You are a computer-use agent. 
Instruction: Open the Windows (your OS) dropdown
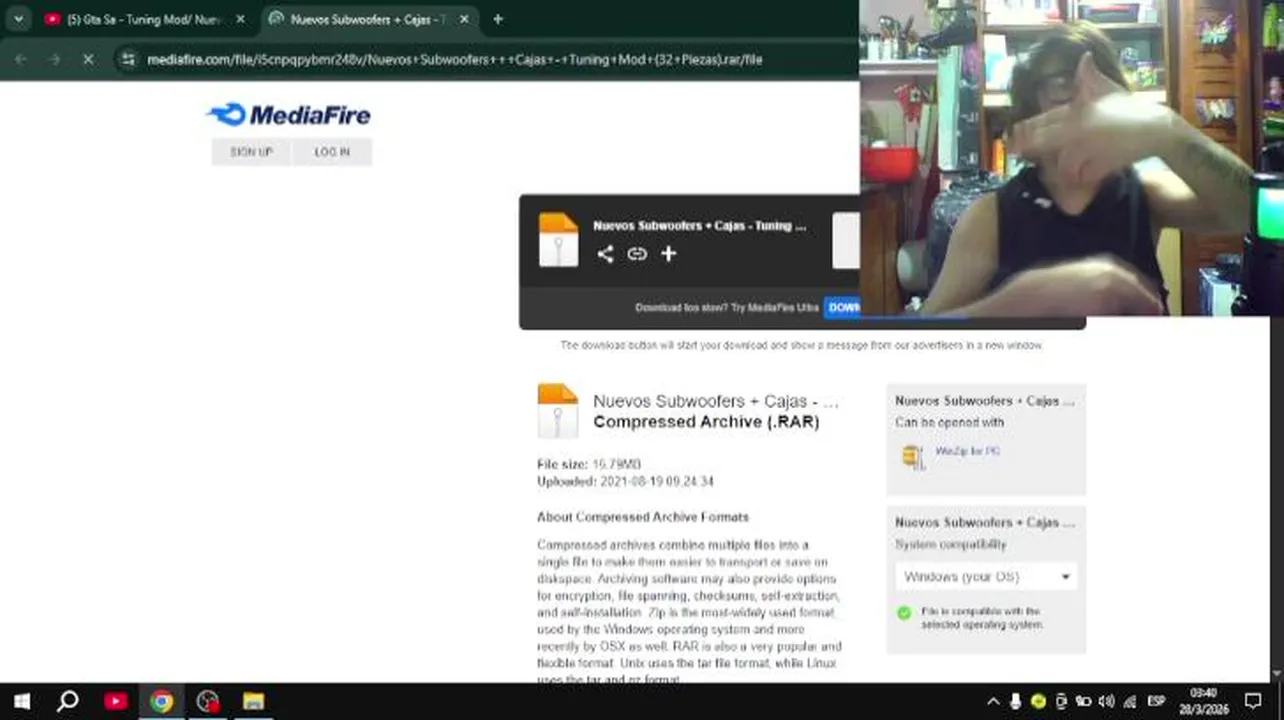click(x=986, y=577)
